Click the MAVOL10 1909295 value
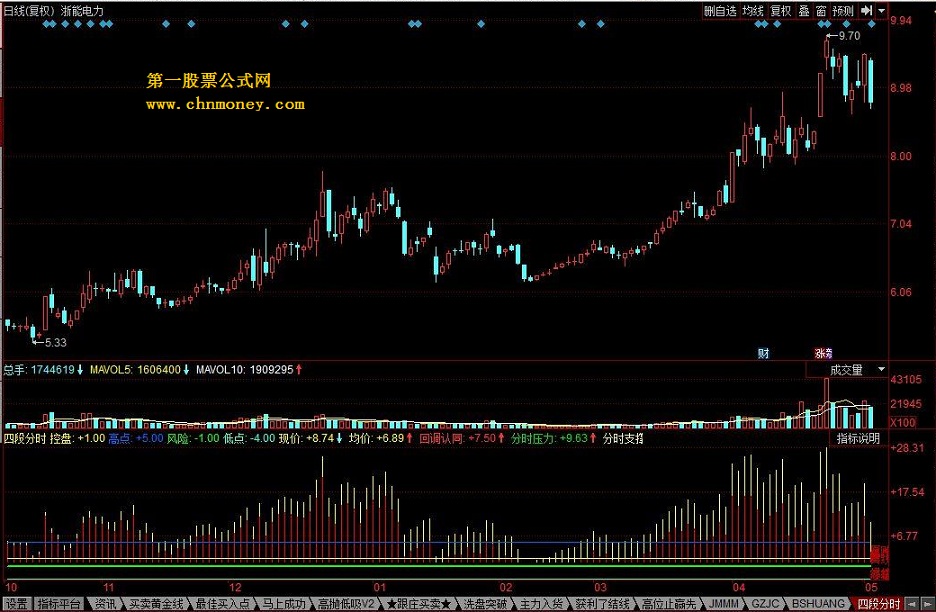 click(x=249, y=370)
